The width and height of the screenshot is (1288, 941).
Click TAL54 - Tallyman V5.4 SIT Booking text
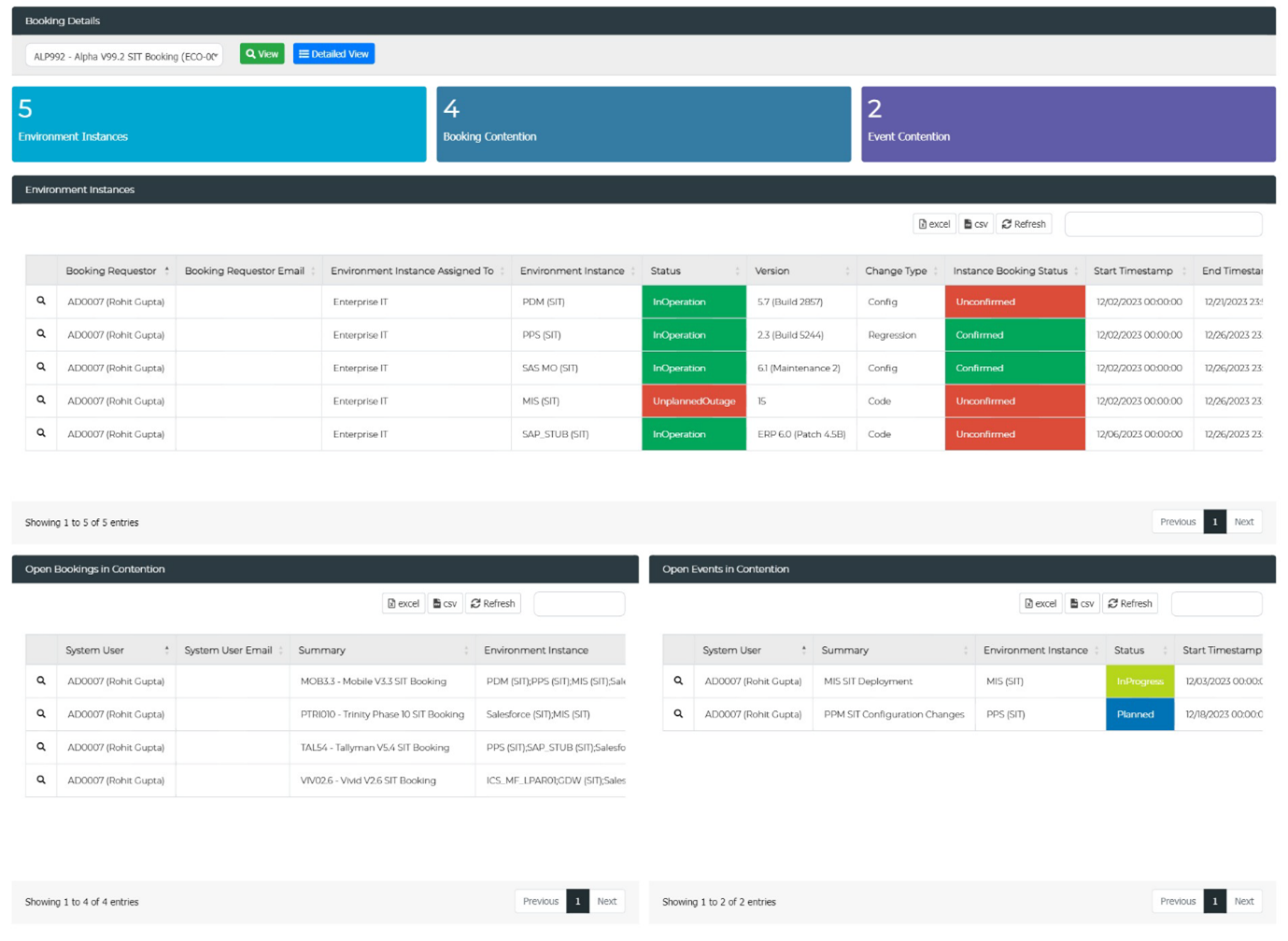point(375,747)
